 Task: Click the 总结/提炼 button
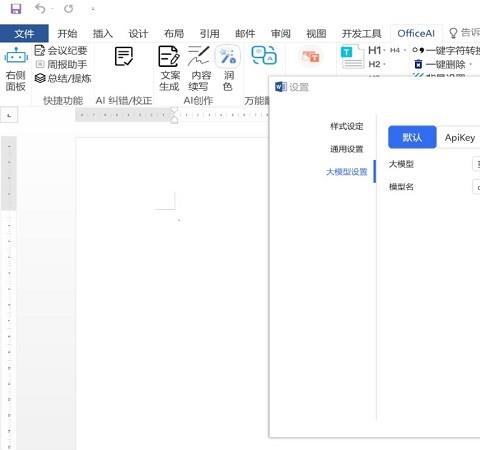pyautogui.click(x=63, y=78)
